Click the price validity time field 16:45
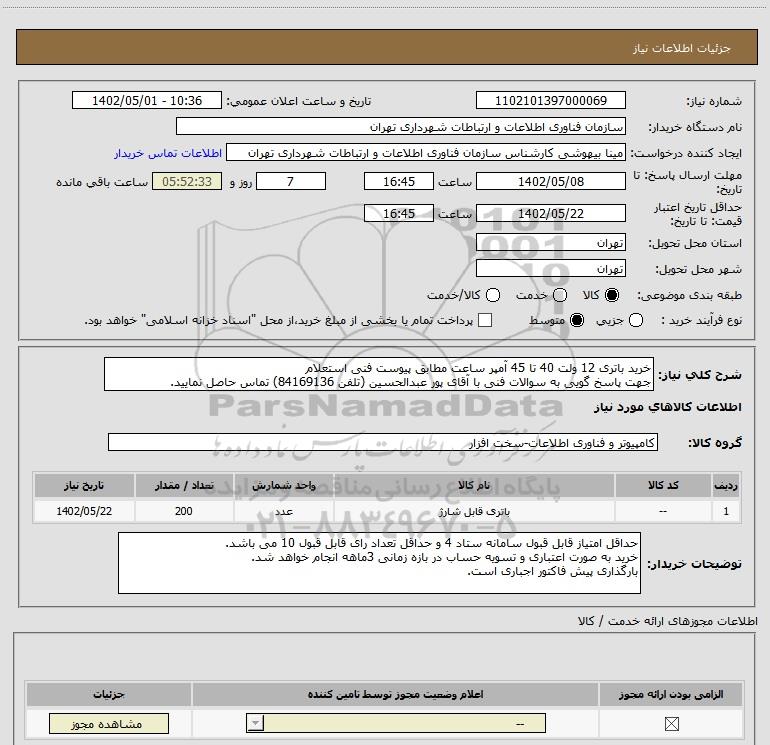This screenshot has height=745, width=770. click(399, 213)
